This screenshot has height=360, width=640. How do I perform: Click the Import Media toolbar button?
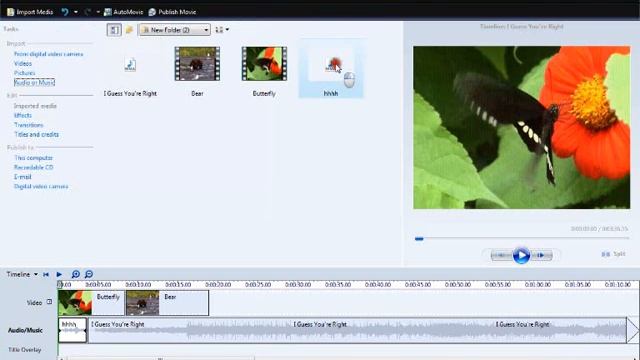(30, 12)
